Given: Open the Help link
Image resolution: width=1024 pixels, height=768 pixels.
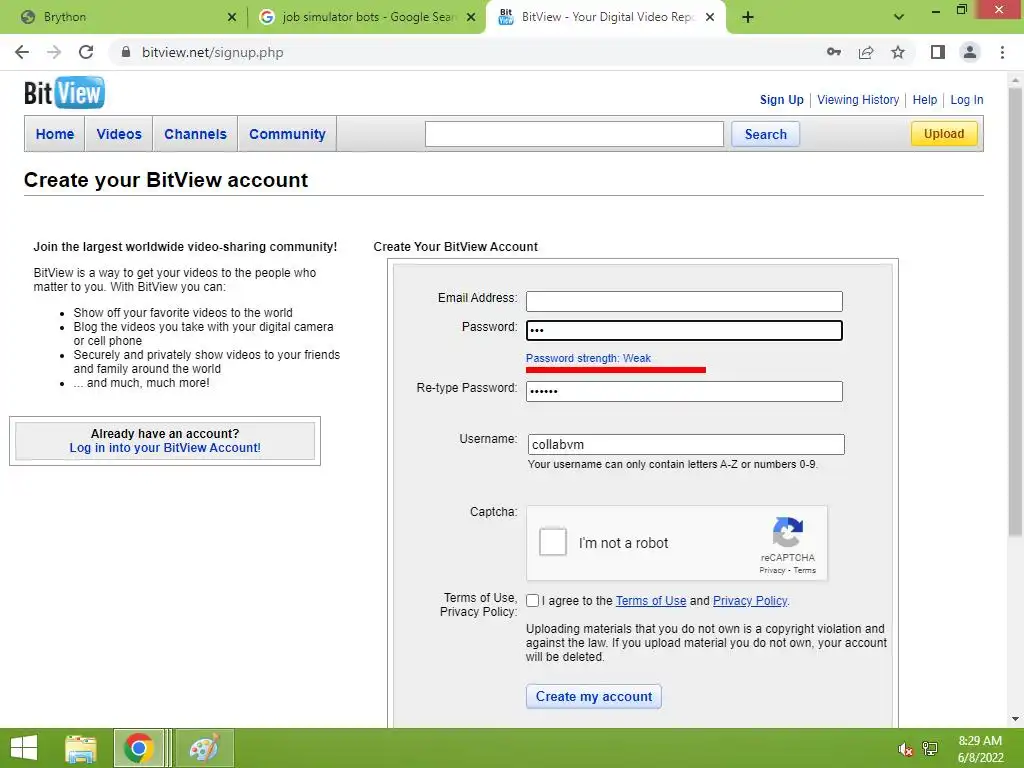Looking at the screenshot, I should point(925,100).
